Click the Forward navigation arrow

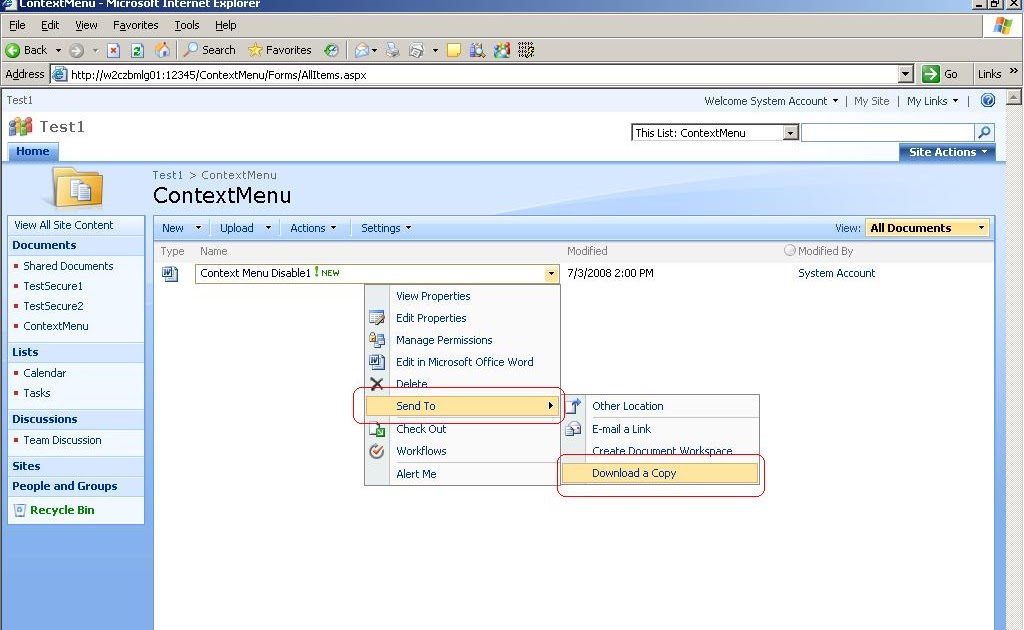point(76,50)
